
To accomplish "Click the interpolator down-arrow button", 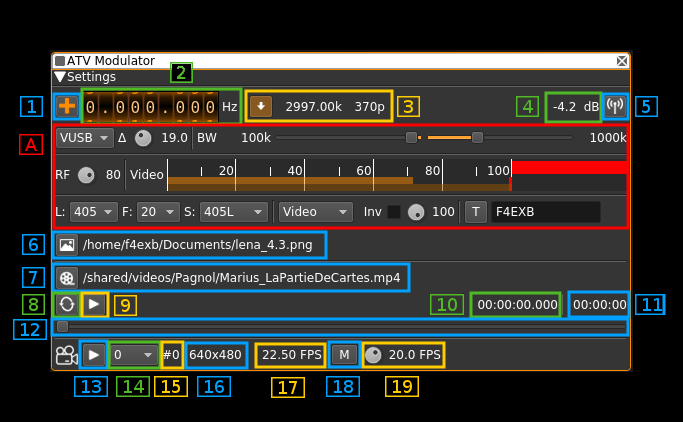I will click(x=261, y=106).
